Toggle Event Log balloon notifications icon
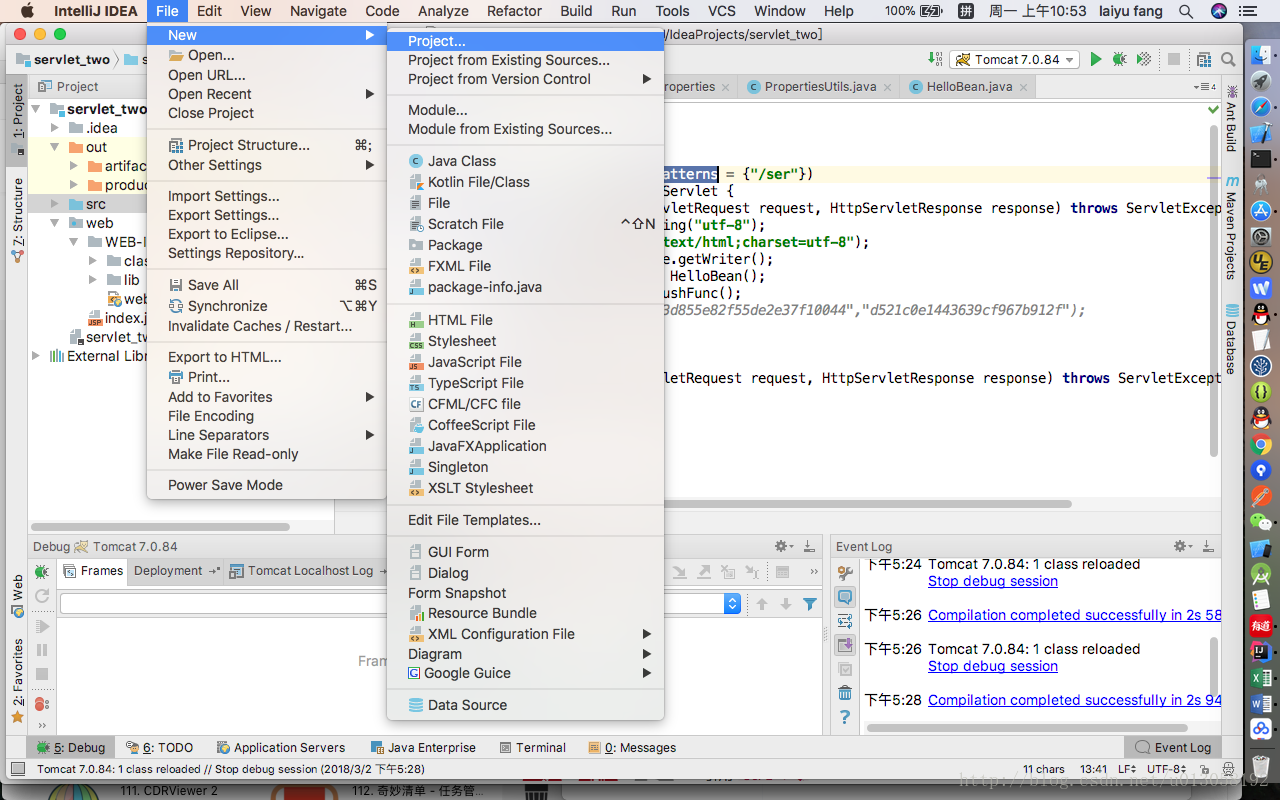 click(845, 597)
